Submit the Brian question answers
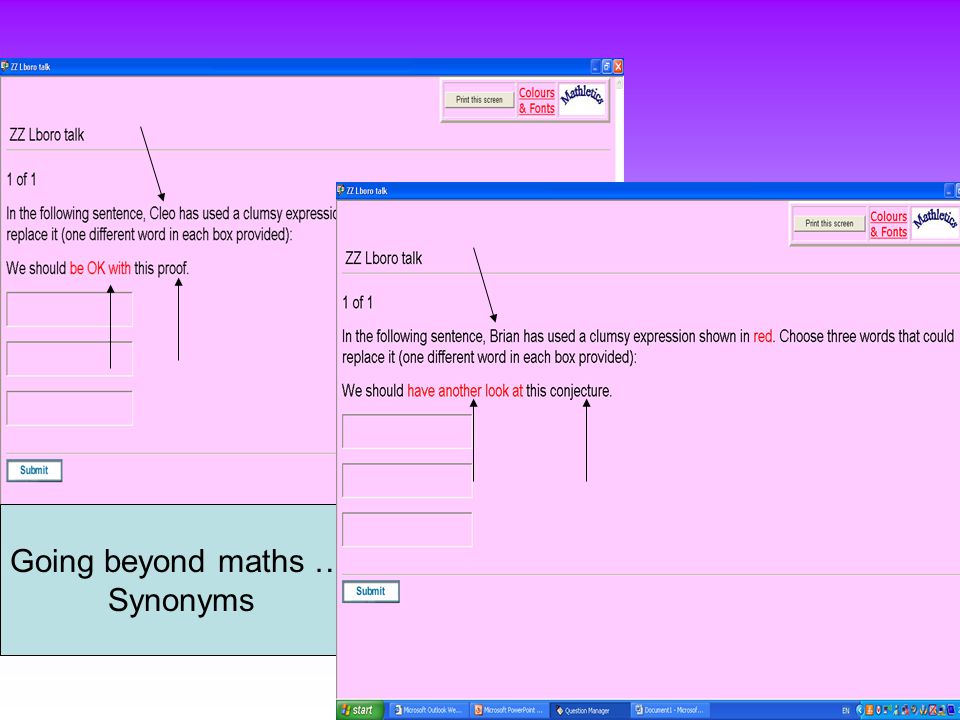 pyautogui.click(x=370, y=591)
